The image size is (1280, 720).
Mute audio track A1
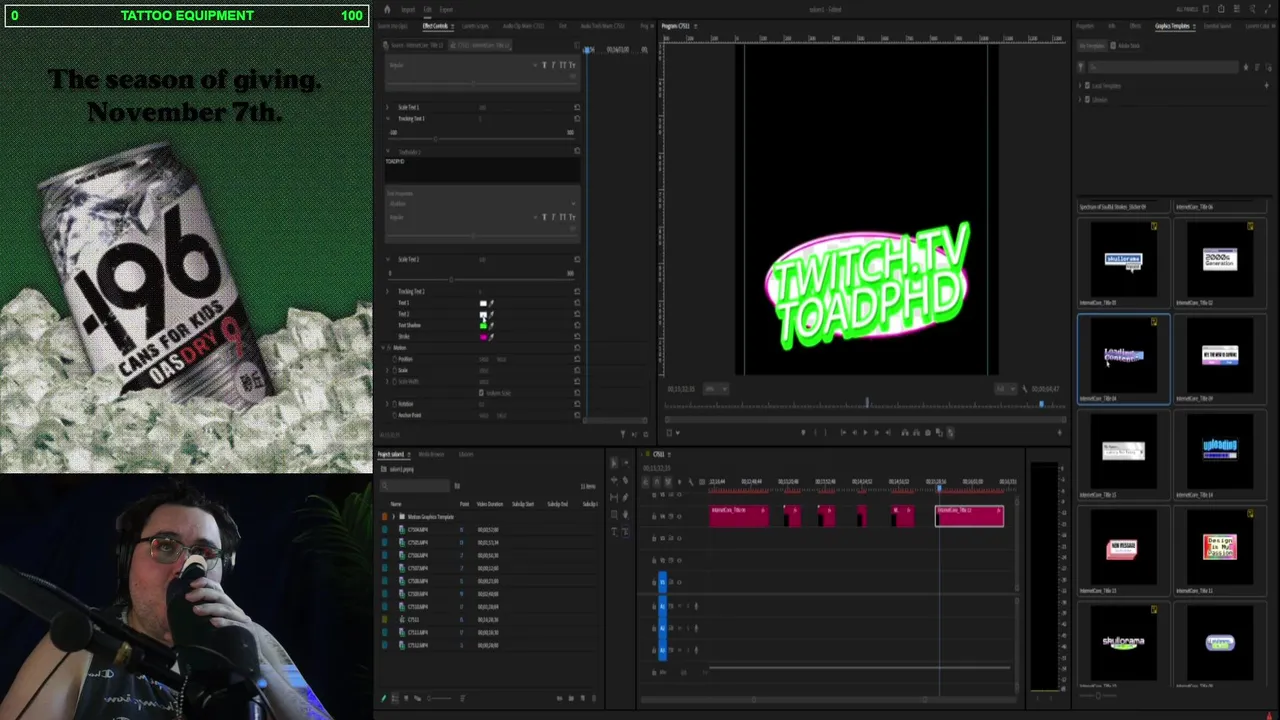pos(679,606)
